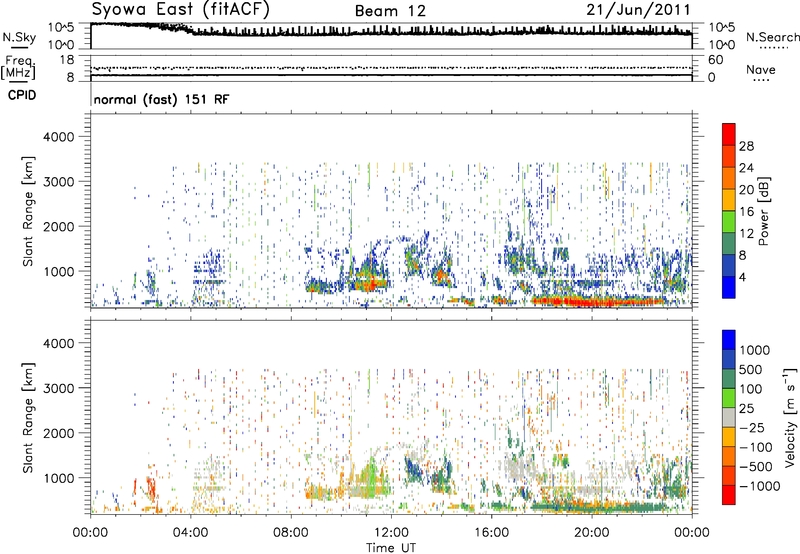This screenshot has height=554, width=800.
Task: Click the 'N.Search' legend label
Action: [x=772, y=37]
